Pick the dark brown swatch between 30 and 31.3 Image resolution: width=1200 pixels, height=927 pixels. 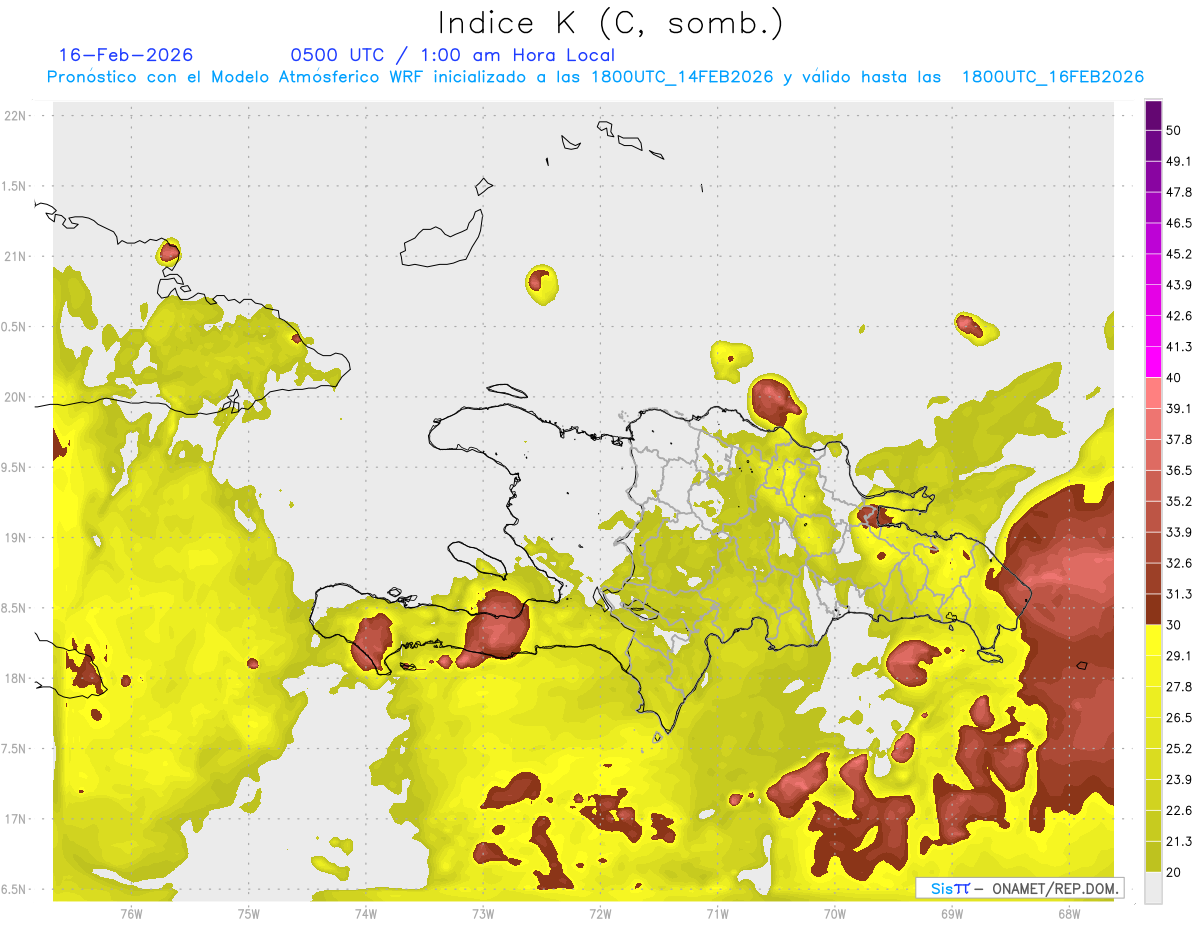pos(1153,610)
